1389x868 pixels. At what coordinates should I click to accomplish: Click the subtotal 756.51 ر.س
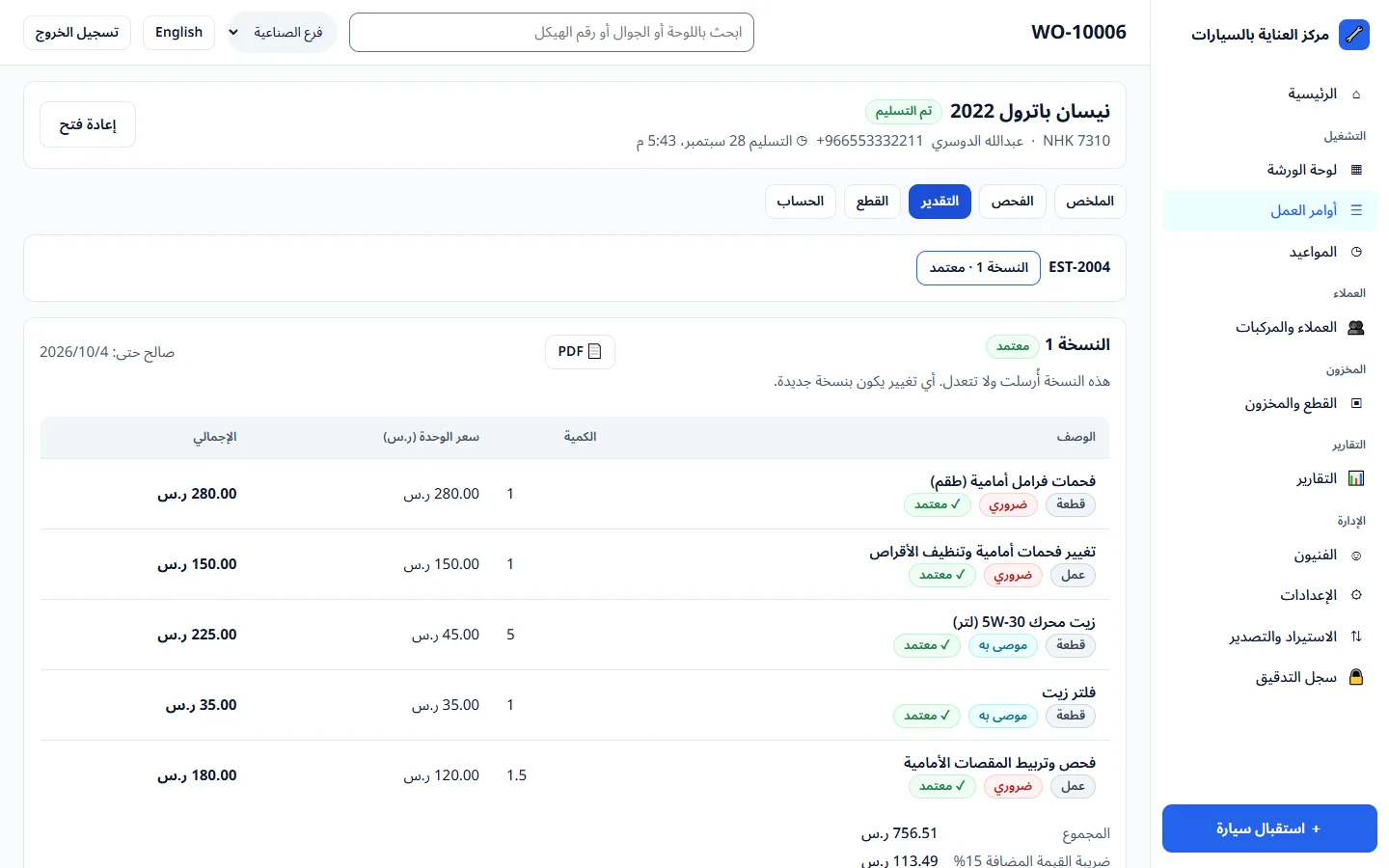coord(899,833)
